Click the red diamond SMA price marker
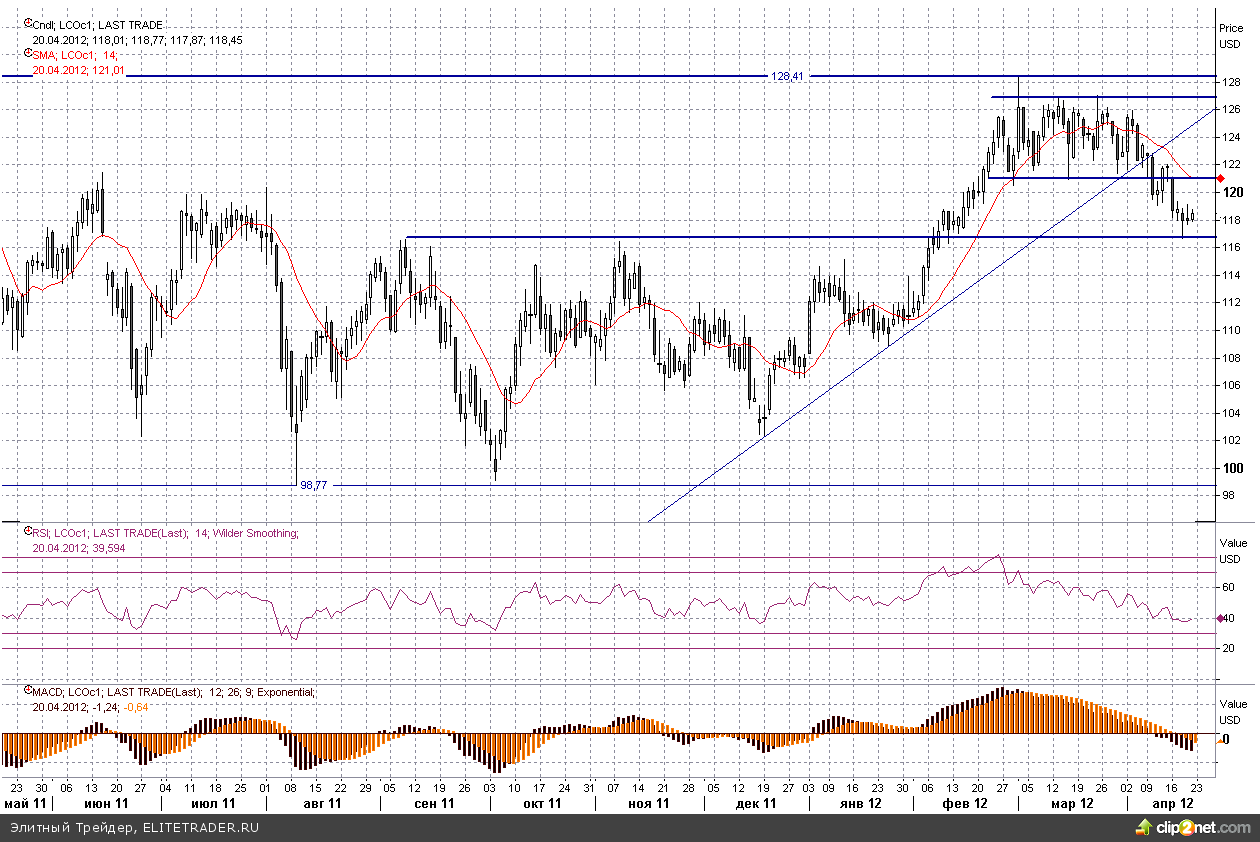Viewport: 1260px width, 842px height. (x=1221, y=178)
